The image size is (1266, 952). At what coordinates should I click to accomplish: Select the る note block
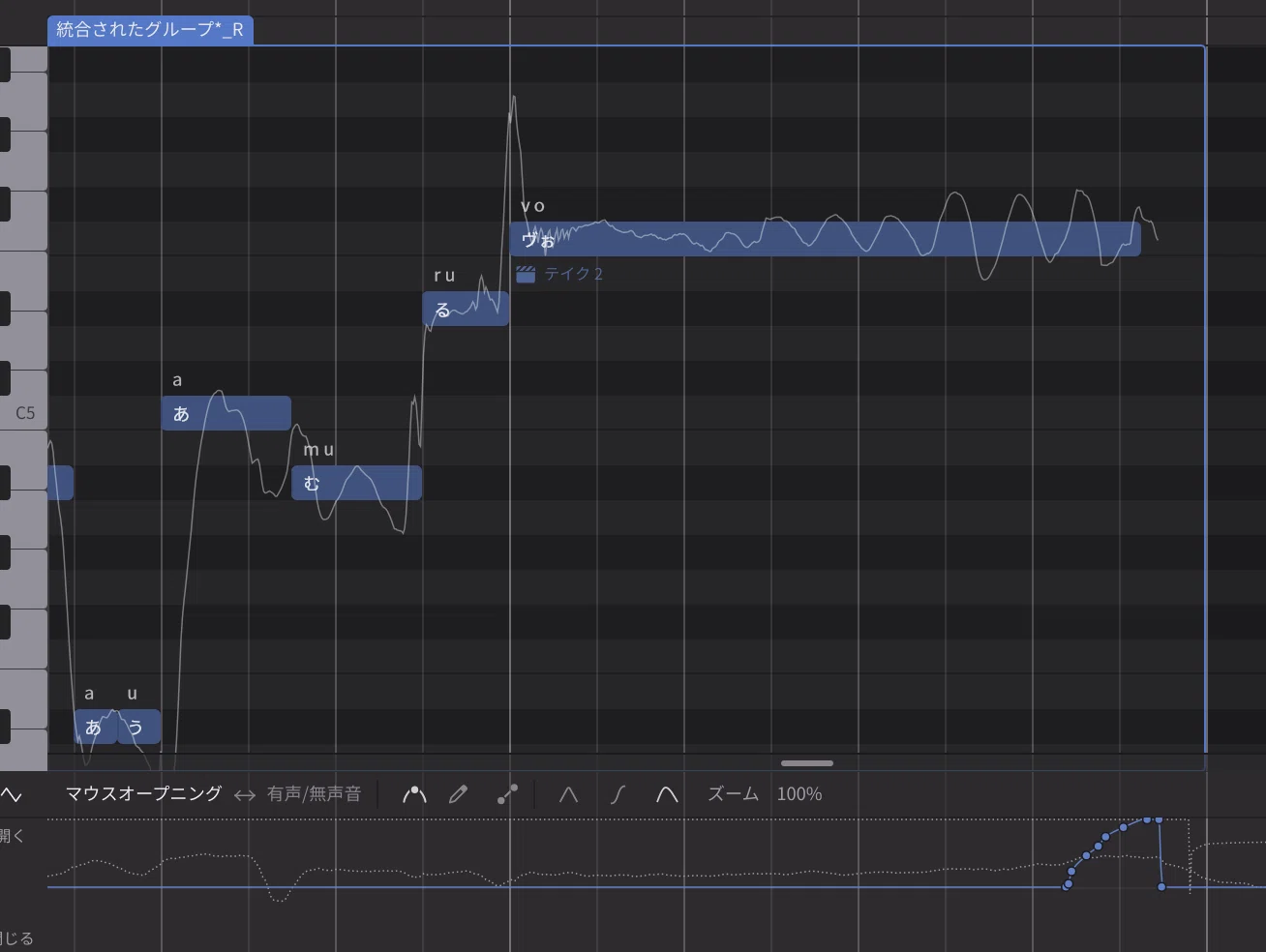tap(466, 310)
